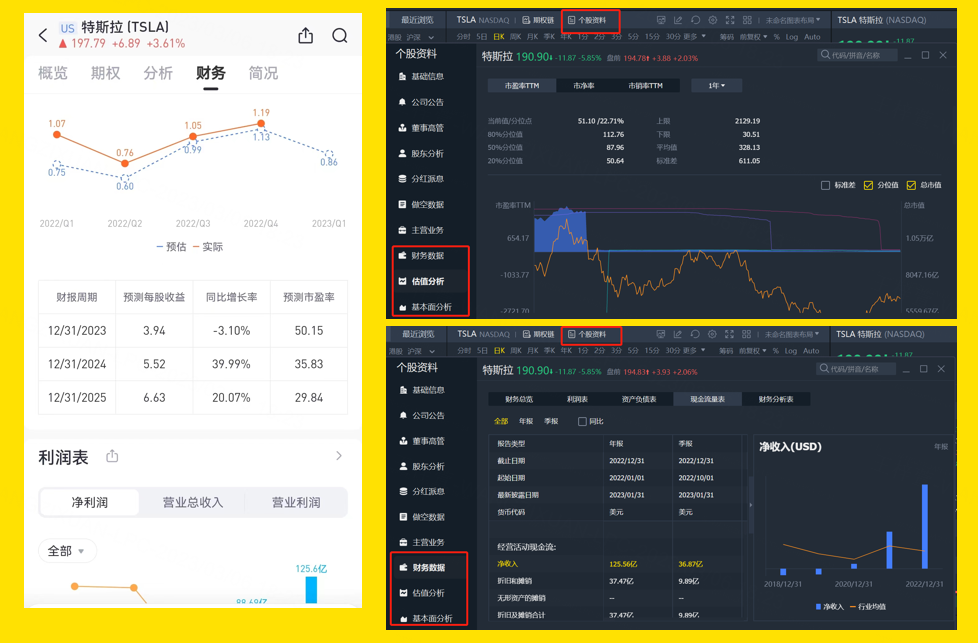Screen dimensions: 978x643
Task: Uncheck the 分位值 checkbox
Action: [868, 185]
